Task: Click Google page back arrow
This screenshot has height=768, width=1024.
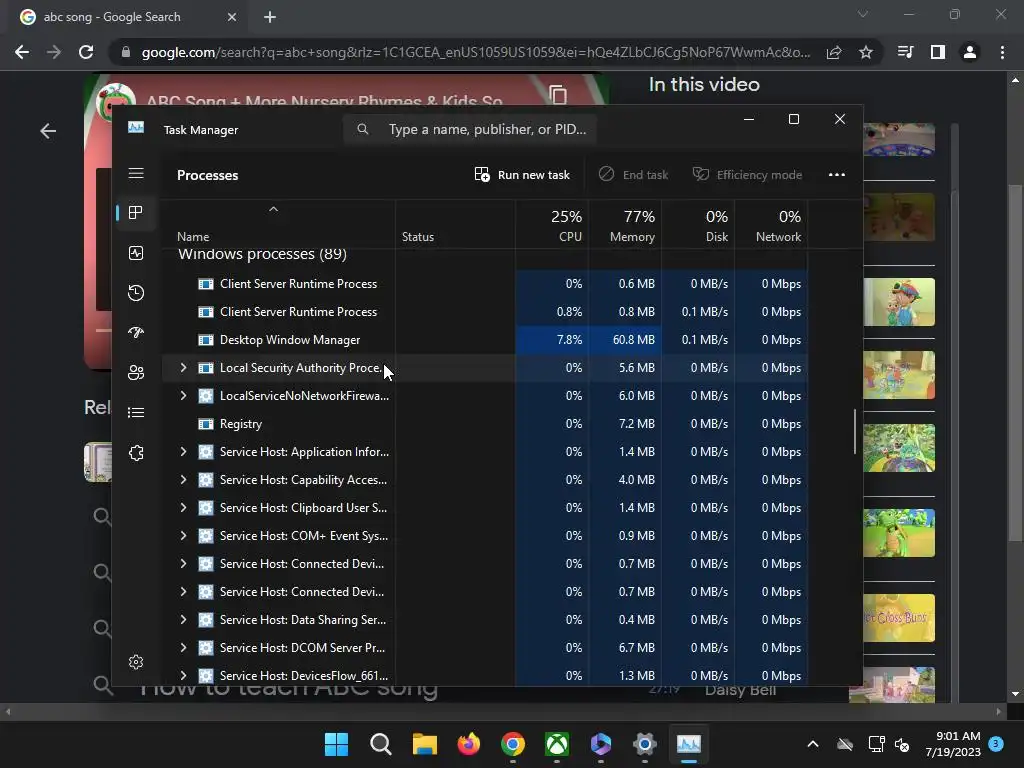Action: click(x=48, y=131)
